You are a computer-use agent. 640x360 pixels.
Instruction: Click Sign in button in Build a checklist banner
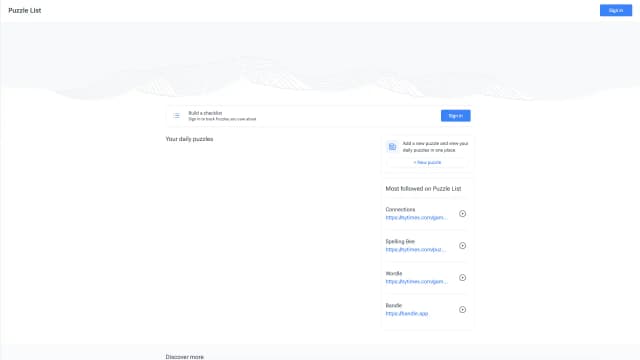pos(456,116)
